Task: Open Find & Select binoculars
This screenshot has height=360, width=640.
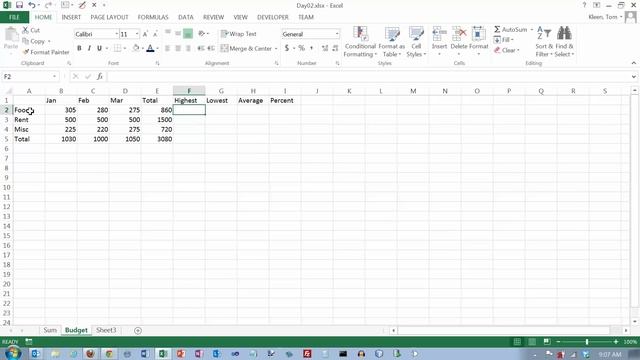Action: pos(564,42)
